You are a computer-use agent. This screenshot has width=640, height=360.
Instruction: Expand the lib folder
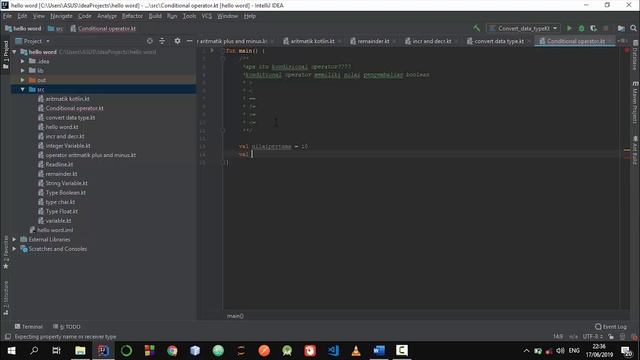(23, 71)
